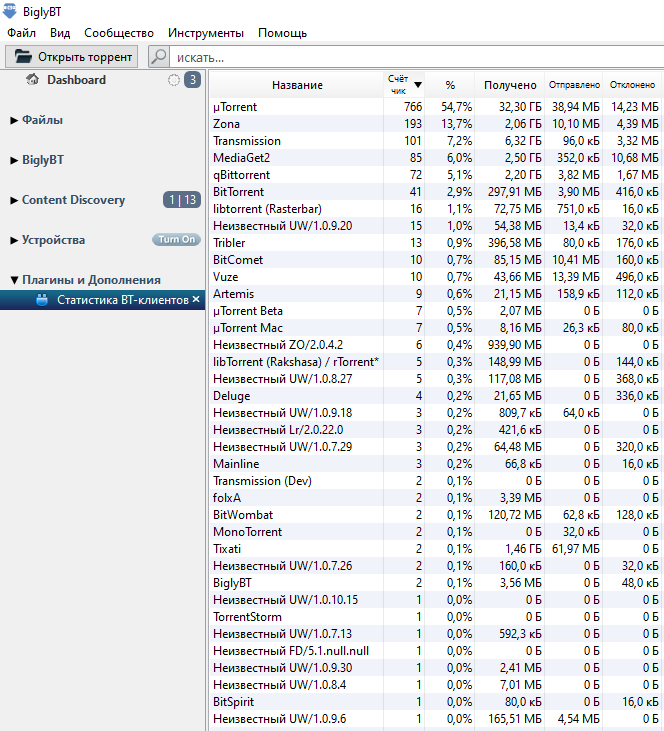
Task: Turn On the Устройства feature
Action: point(176,240)
